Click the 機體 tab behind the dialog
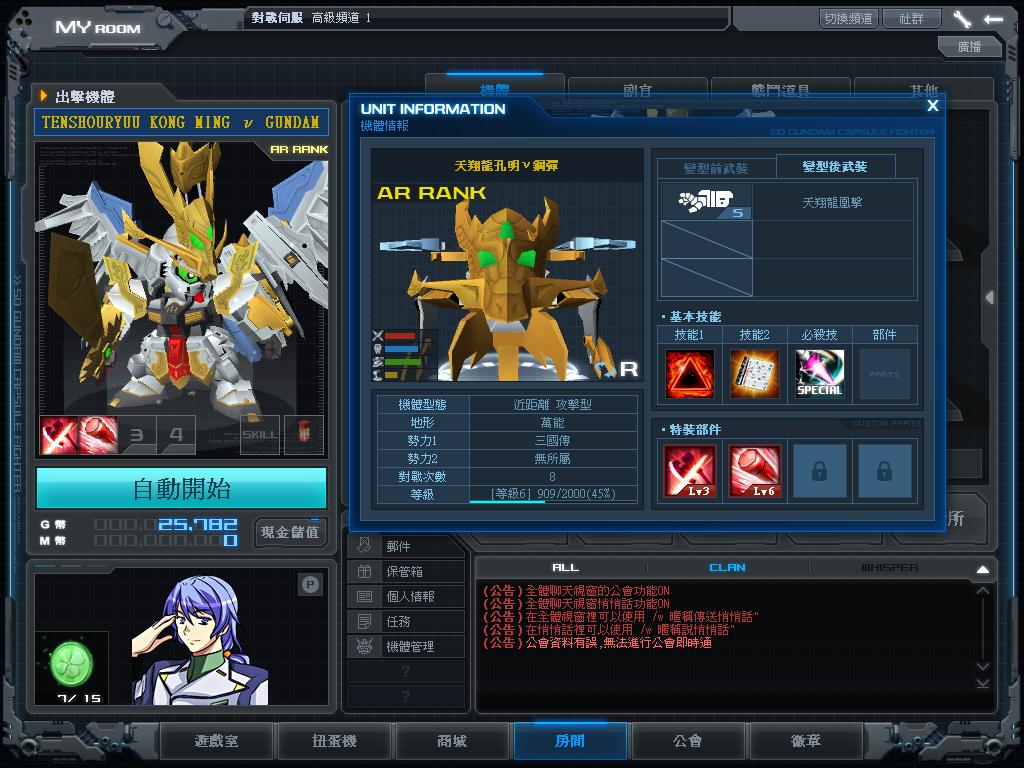The width and height of the screenshot is (1024, 768). (x=494, y=87)
